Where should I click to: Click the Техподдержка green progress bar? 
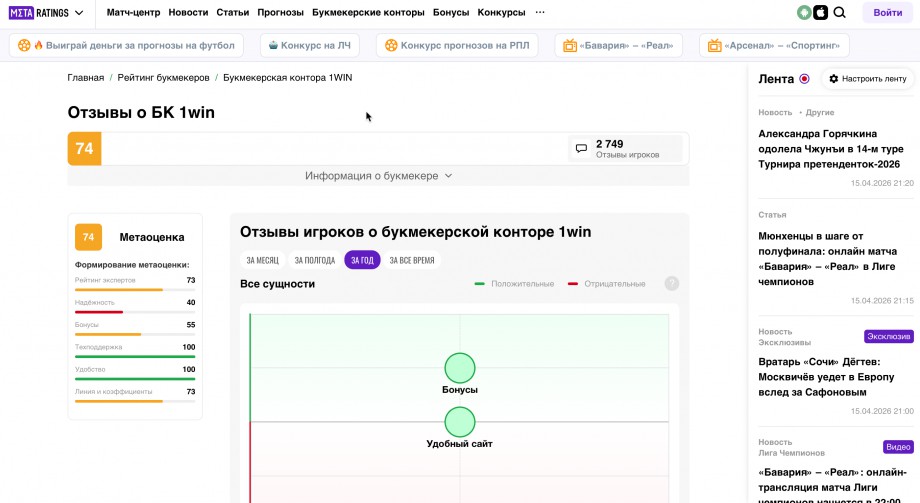tap(135, 356)
